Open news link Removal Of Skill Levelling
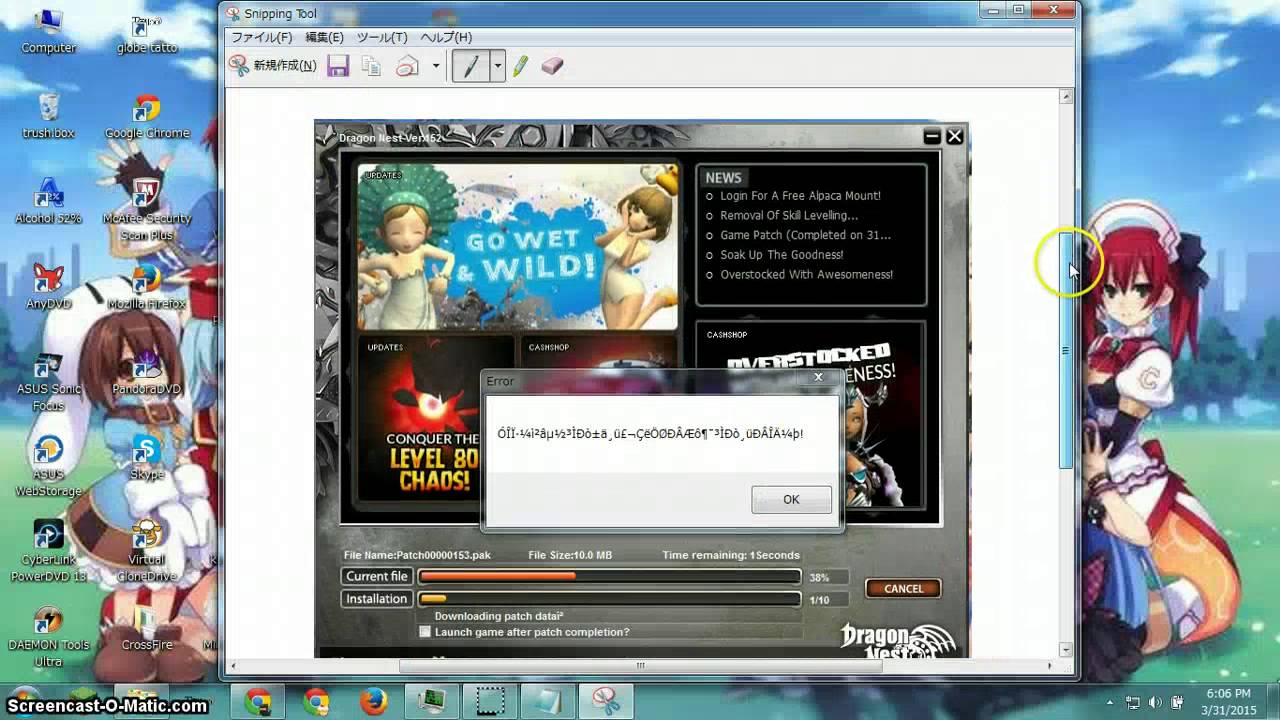The height and width of the screenshot is (720, 1280). 789,215
